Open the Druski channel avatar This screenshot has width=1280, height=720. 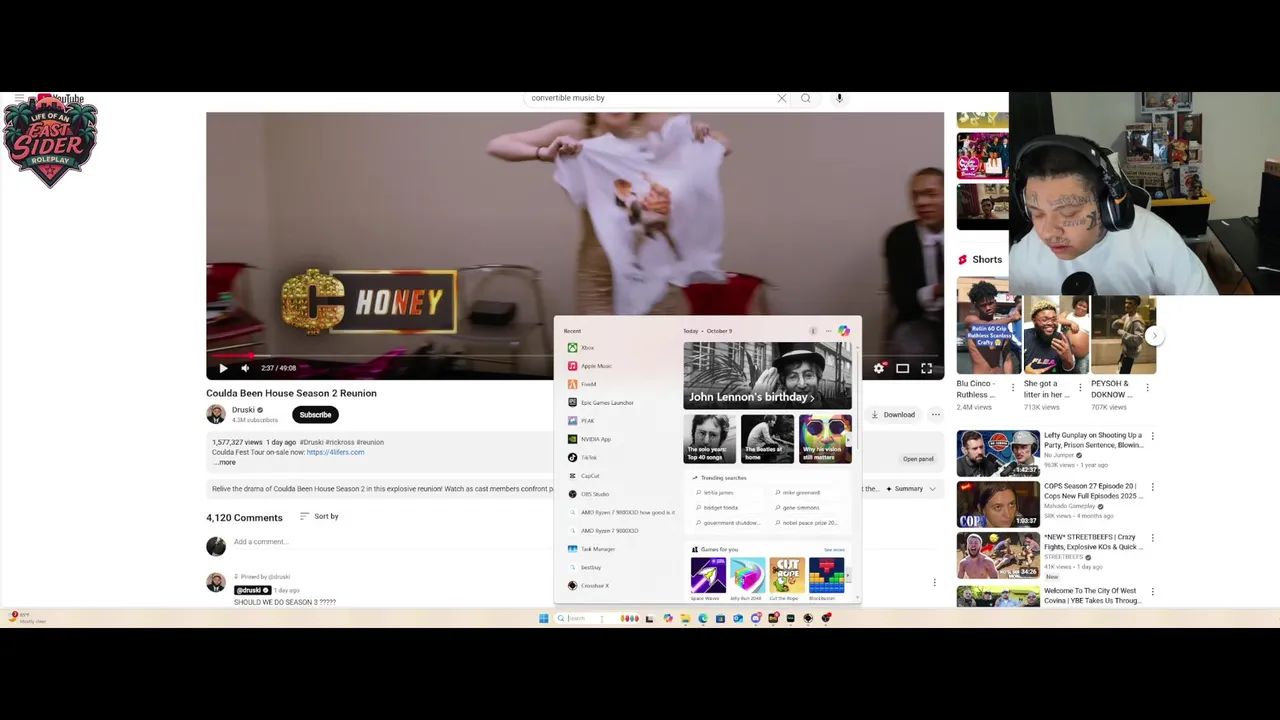coord(216,414)
